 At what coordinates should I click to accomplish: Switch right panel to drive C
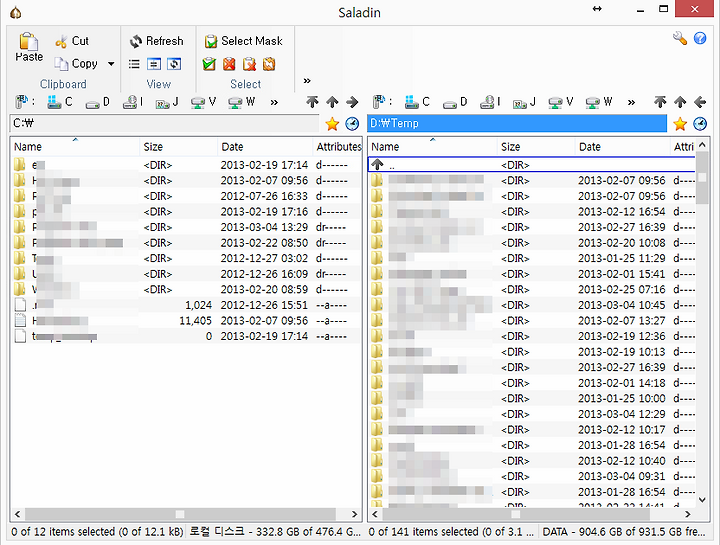(x=417, y=102)
